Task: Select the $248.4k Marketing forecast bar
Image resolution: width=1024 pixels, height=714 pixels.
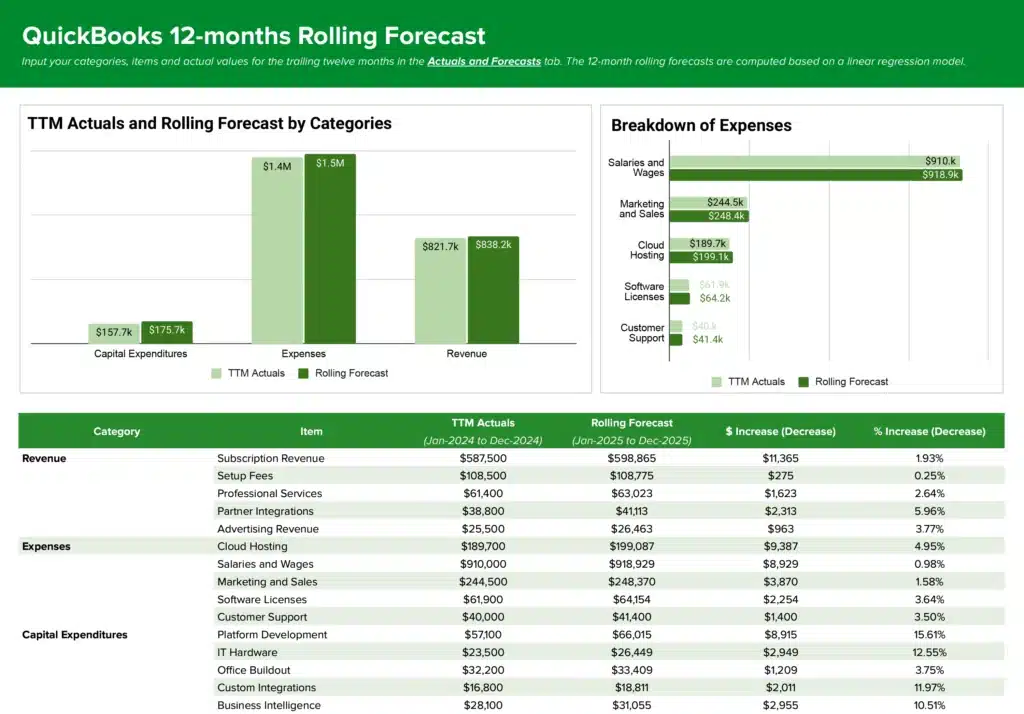Action: pyautogui.click(x=709, y=216)
